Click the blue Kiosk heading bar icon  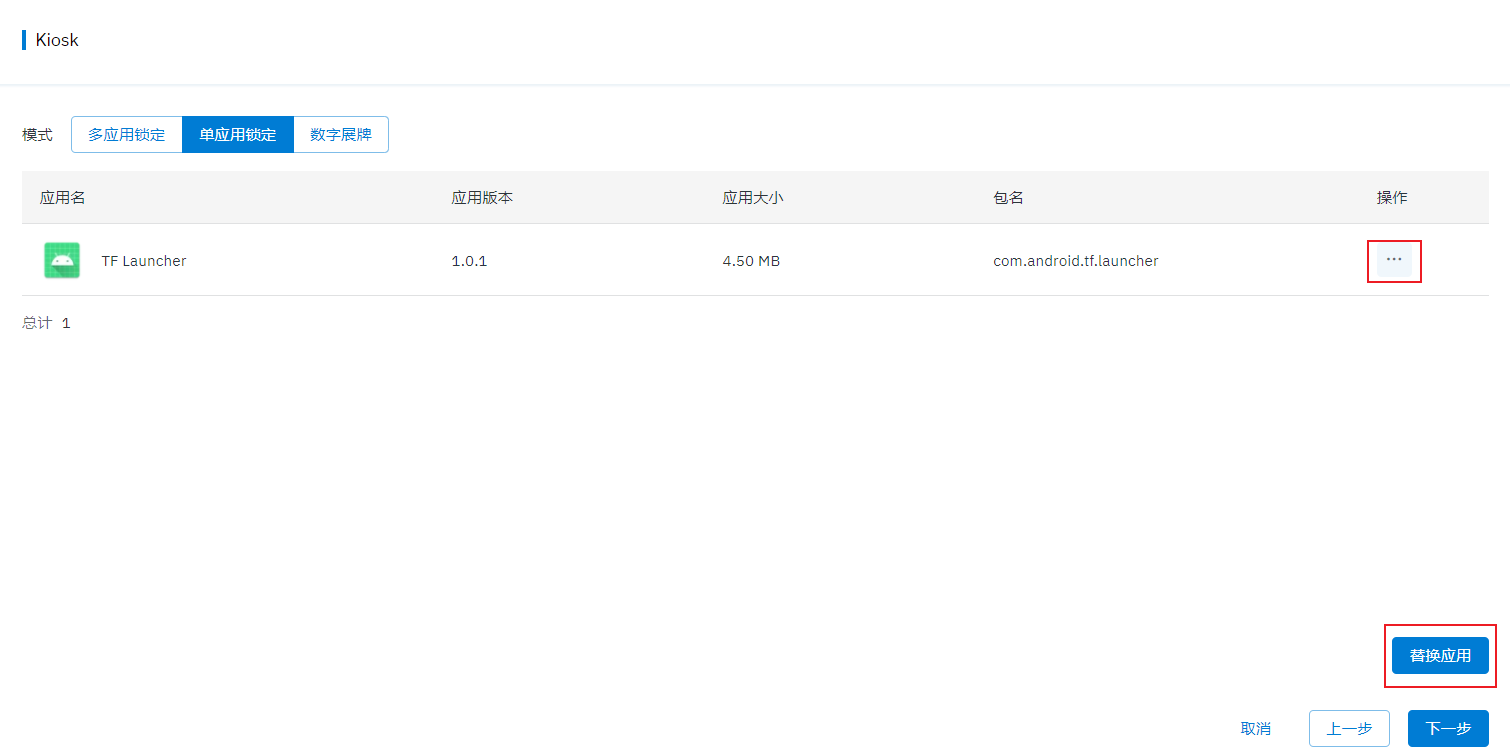pos(24,39)
